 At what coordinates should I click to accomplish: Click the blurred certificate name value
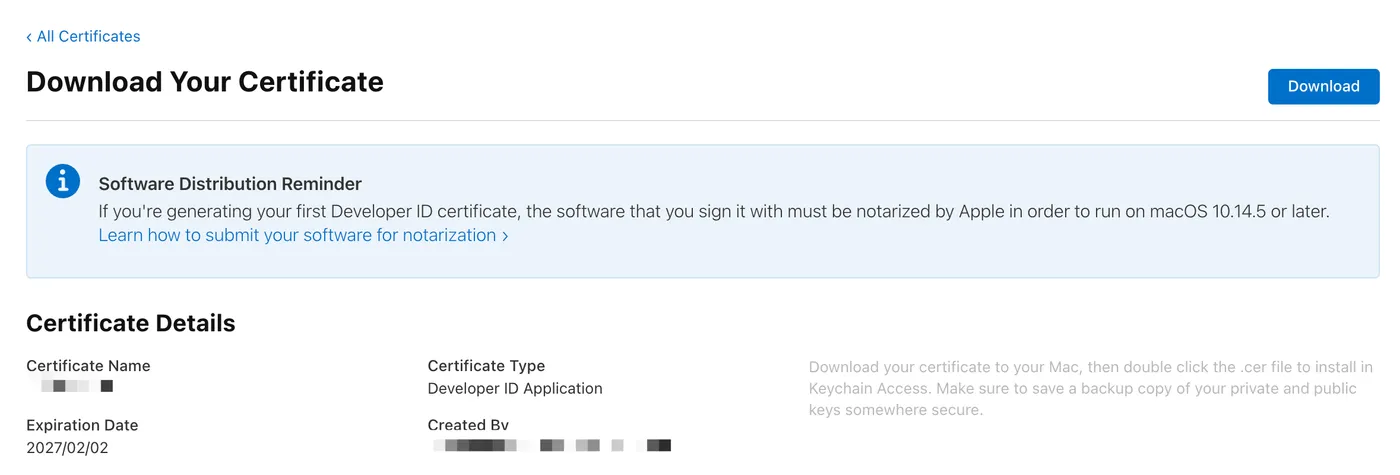point(77,386)
